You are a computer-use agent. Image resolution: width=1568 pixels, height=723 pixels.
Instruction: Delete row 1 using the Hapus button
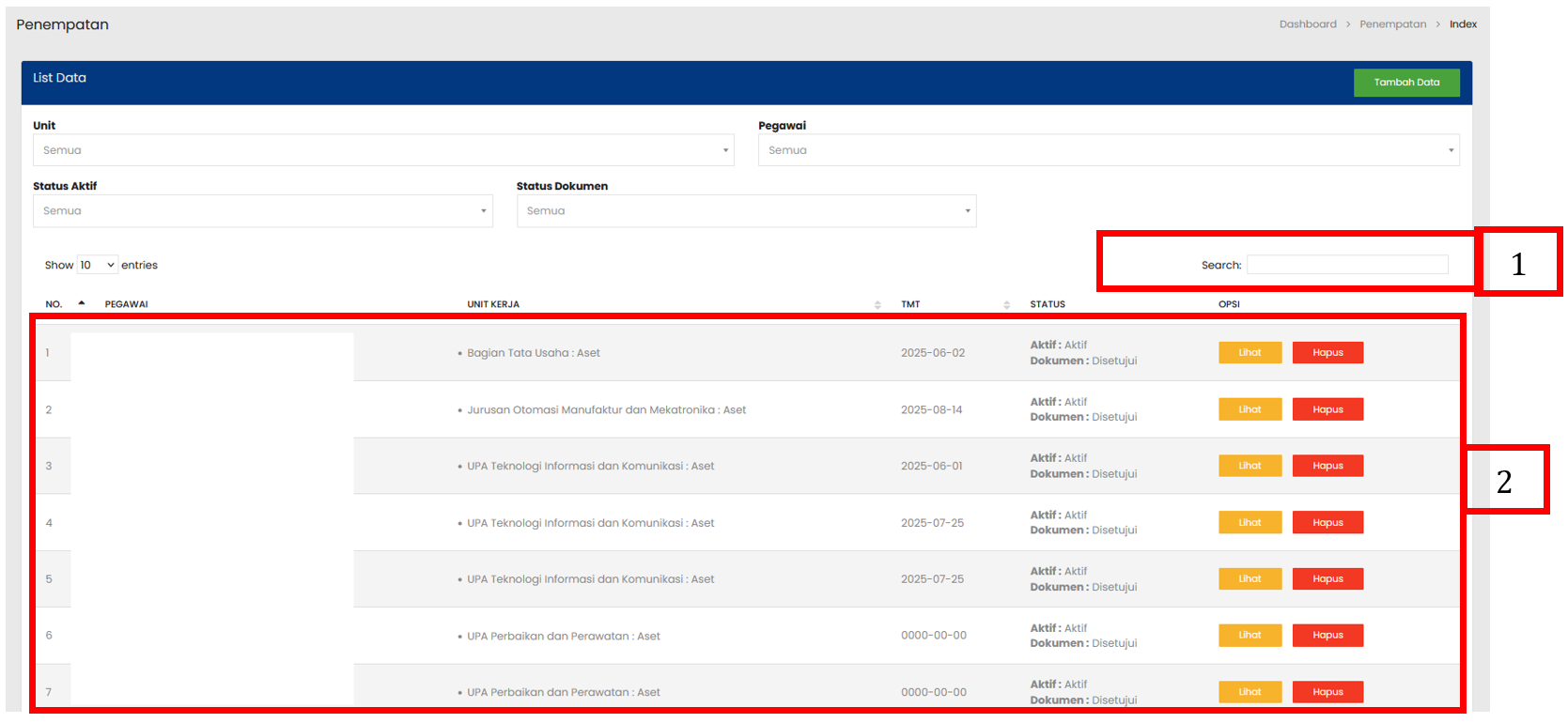point(1327,353)
